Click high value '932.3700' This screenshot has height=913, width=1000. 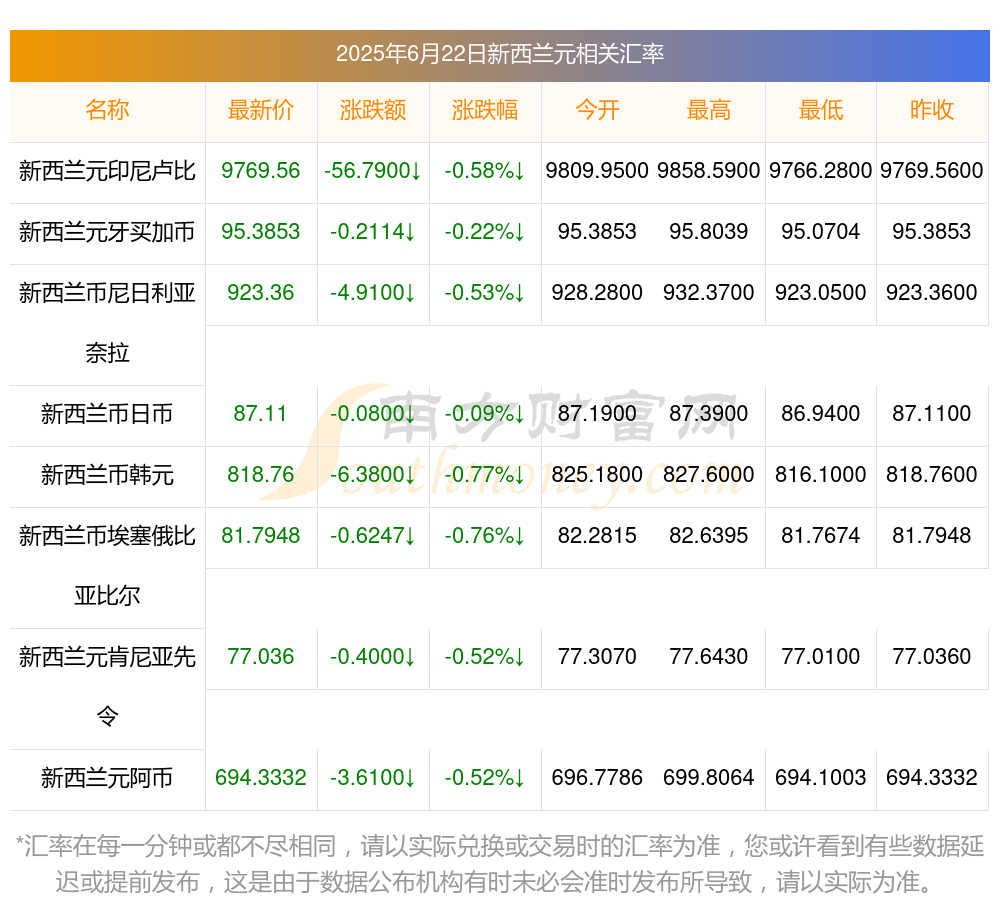pyautogui.click(x=709, y=293)
